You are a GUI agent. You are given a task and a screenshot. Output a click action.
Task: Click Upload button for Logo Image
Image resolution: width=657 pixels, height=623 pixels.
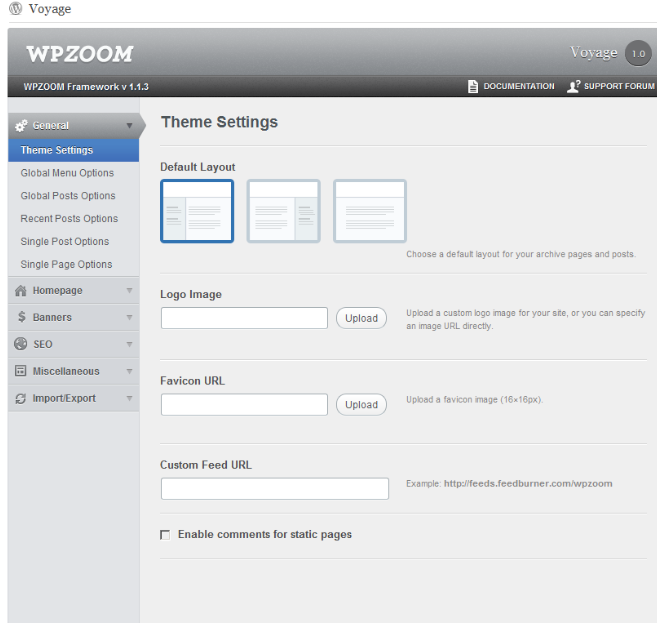pos(361,318)
